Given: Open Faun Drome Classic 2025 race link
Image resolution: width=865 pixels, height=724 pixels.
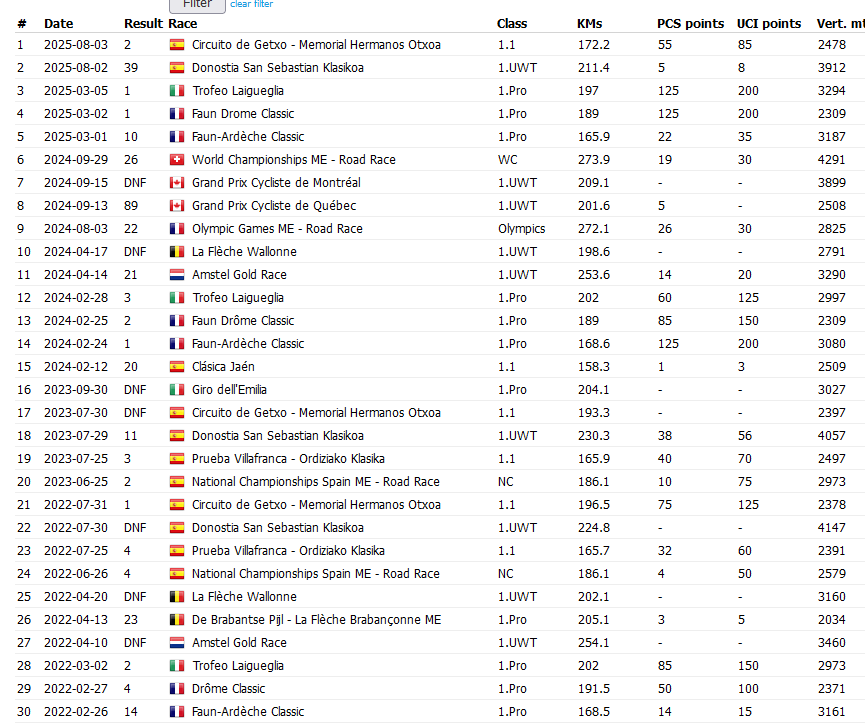Looking at the screenshot, I should coord(243,114).
